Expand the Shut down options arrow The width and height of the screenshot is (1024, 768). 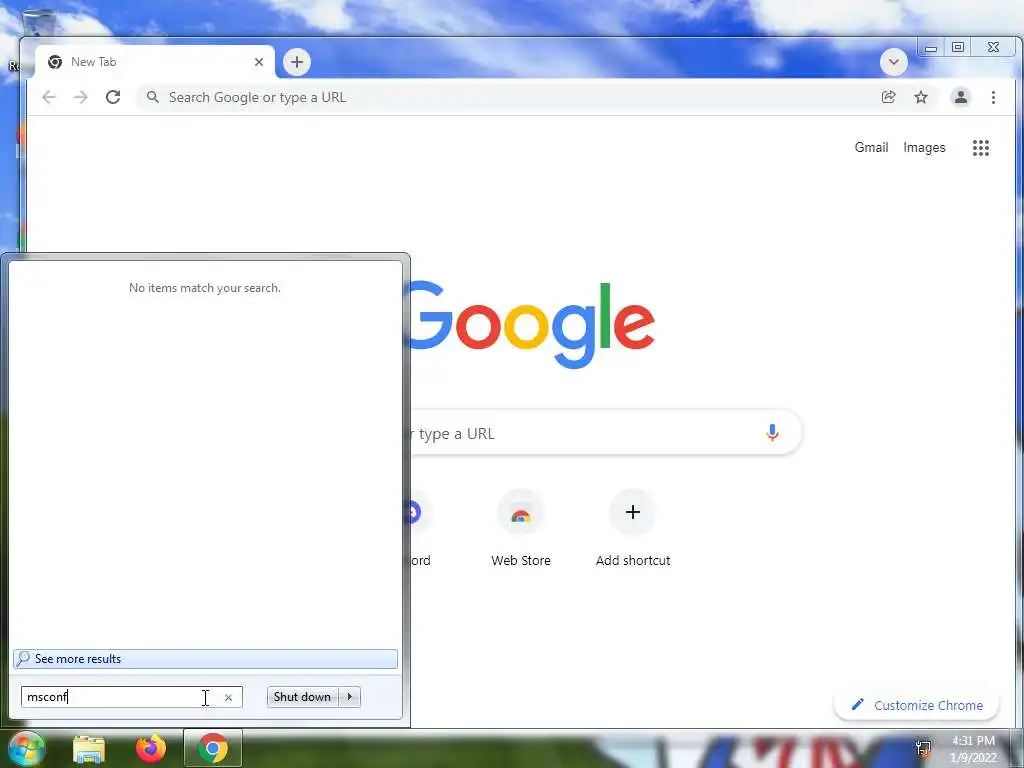(349, 697)
